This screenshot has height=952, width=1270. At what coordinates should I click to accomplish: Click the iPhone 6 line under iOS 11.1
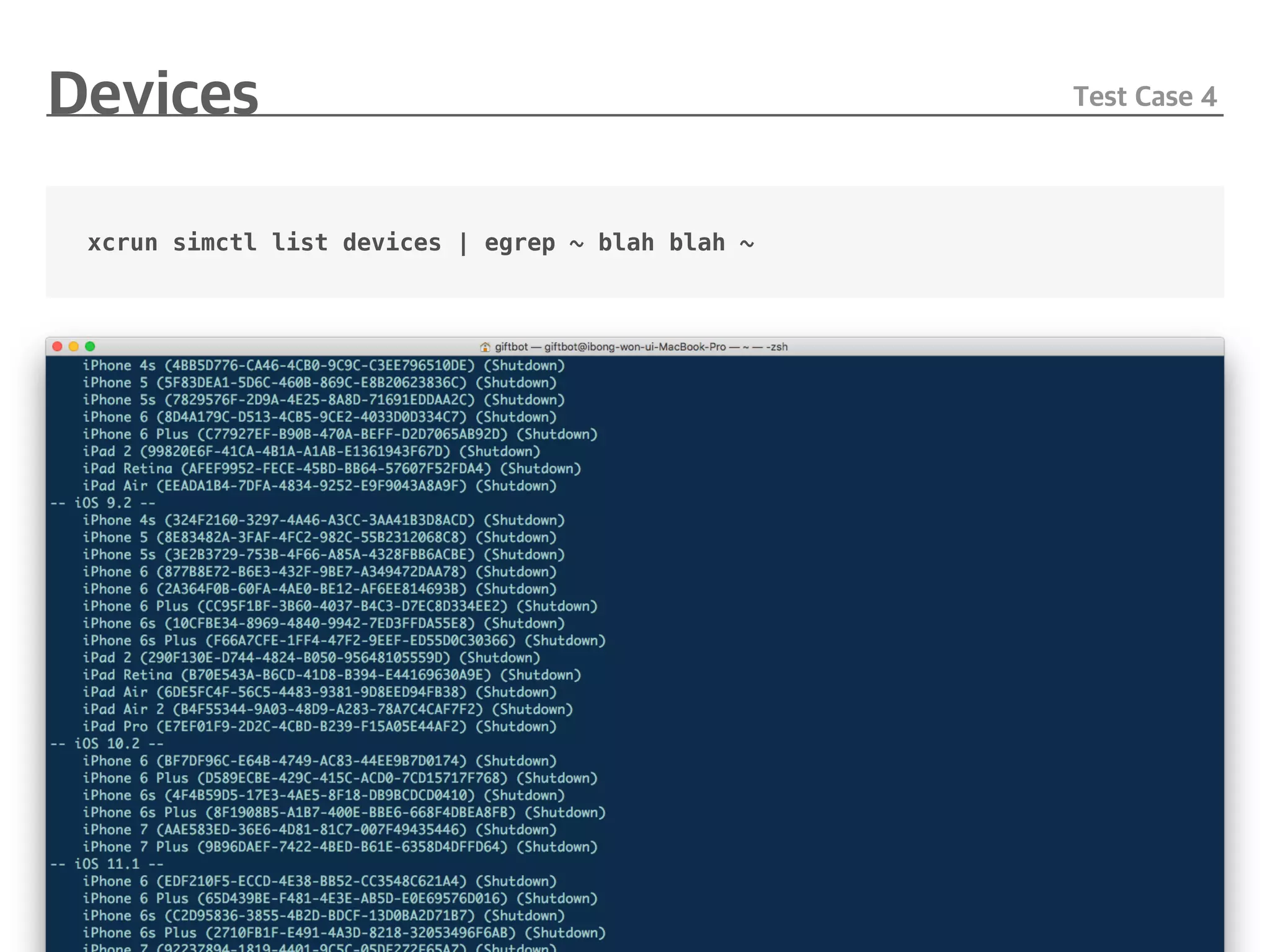tap(319, 881)
